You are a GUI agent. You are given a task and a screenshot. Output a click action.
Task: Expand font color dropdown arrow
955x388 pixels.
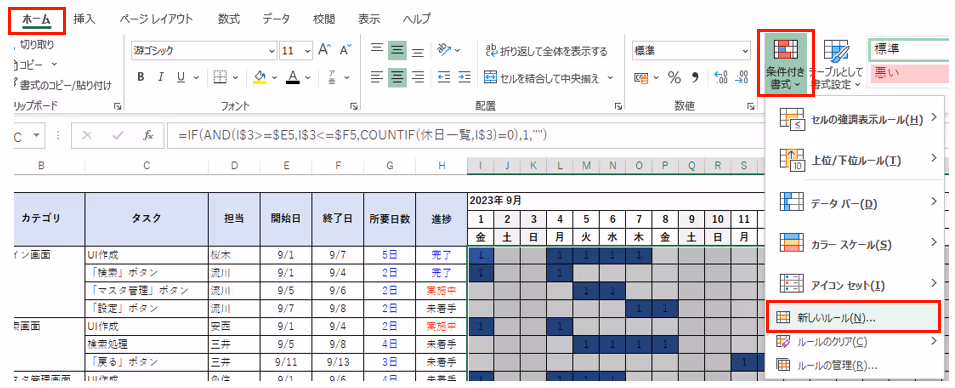tap(308, 77)
